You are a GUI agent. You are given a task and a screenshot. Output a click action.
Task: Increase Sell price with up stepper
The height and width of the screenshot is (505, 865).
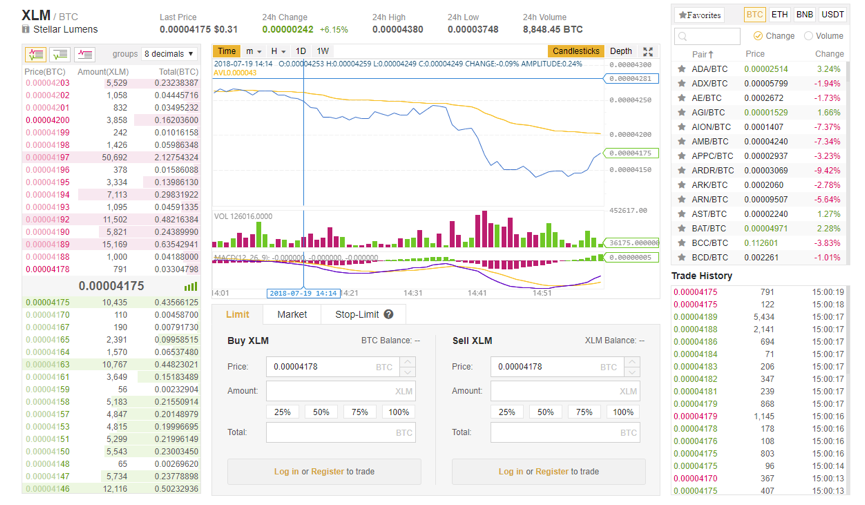pyautogui.click(x=632, y=362)
